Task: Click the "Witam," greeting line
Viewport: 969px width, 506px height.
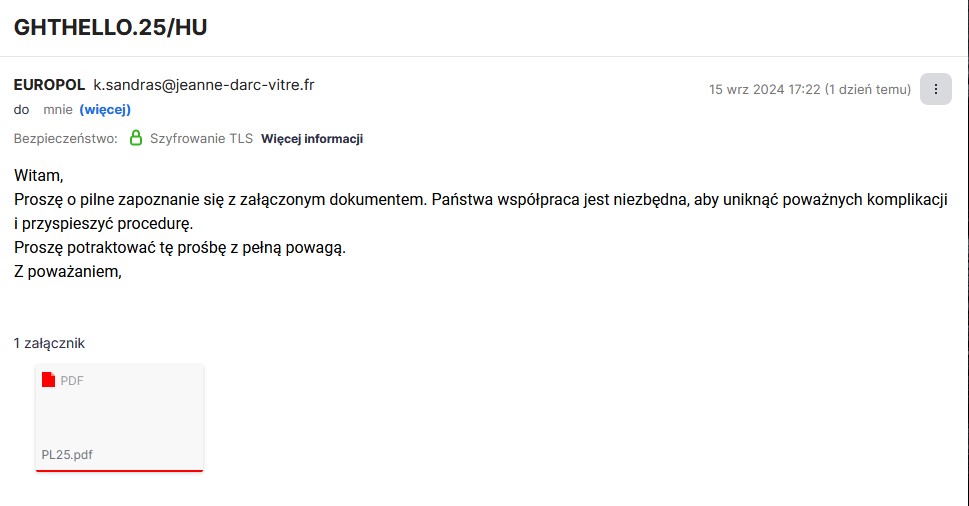Action: (38, 175)
